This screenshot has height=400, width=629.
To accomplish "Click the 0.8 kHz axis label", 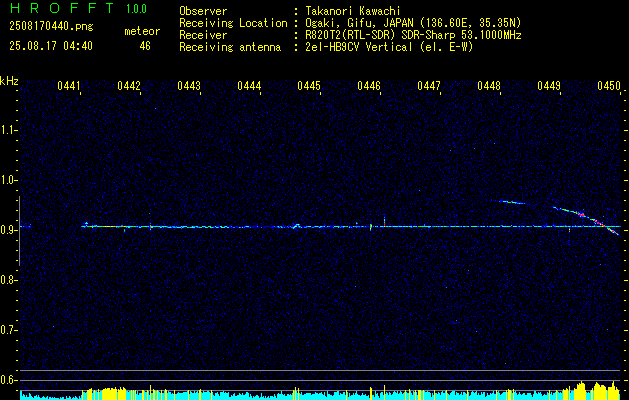I will [x=8, y=280].
